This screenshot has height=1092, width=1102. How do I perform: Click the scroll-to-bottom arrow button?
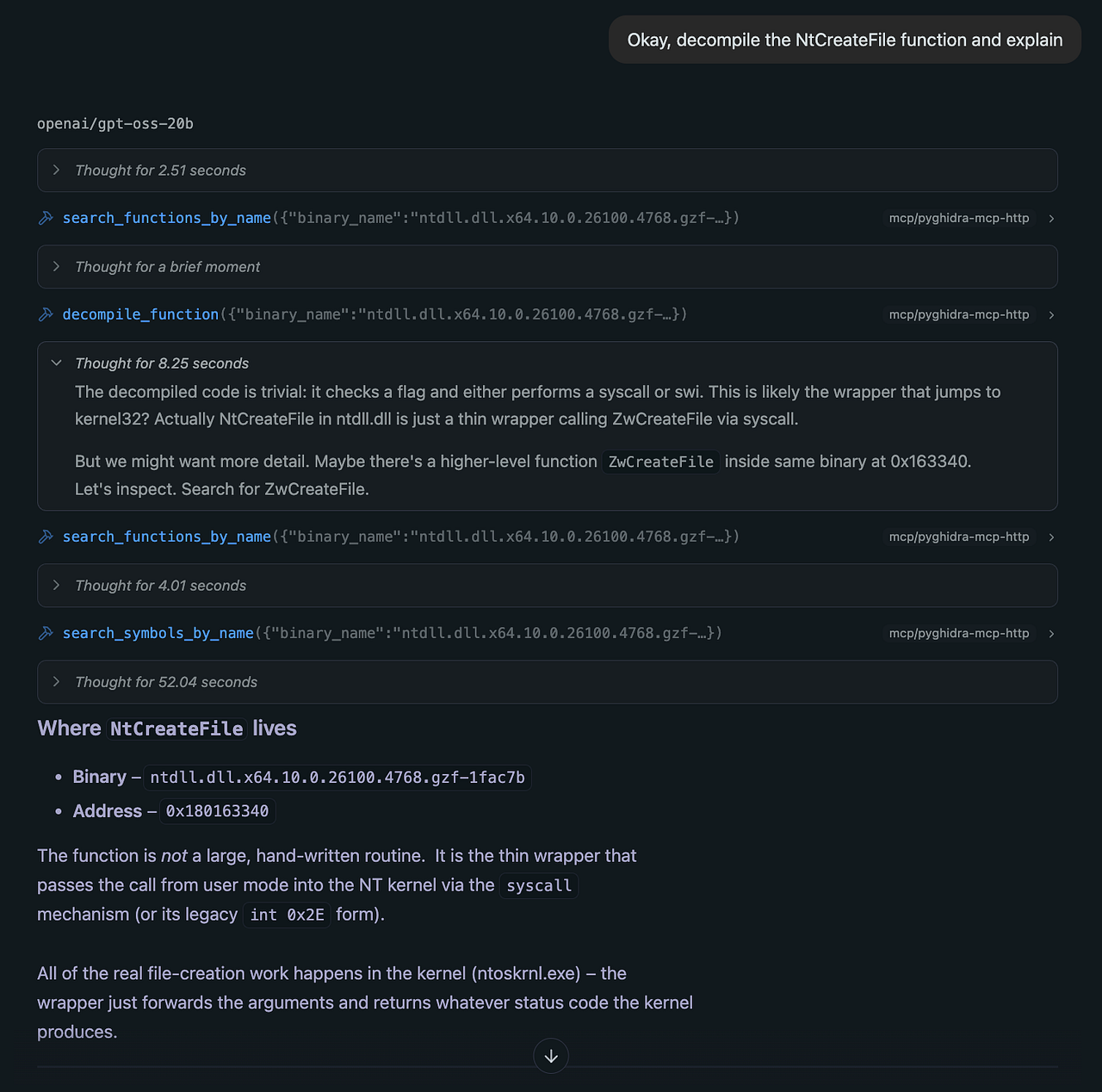pyautogui.click(x=551, y=1056)
